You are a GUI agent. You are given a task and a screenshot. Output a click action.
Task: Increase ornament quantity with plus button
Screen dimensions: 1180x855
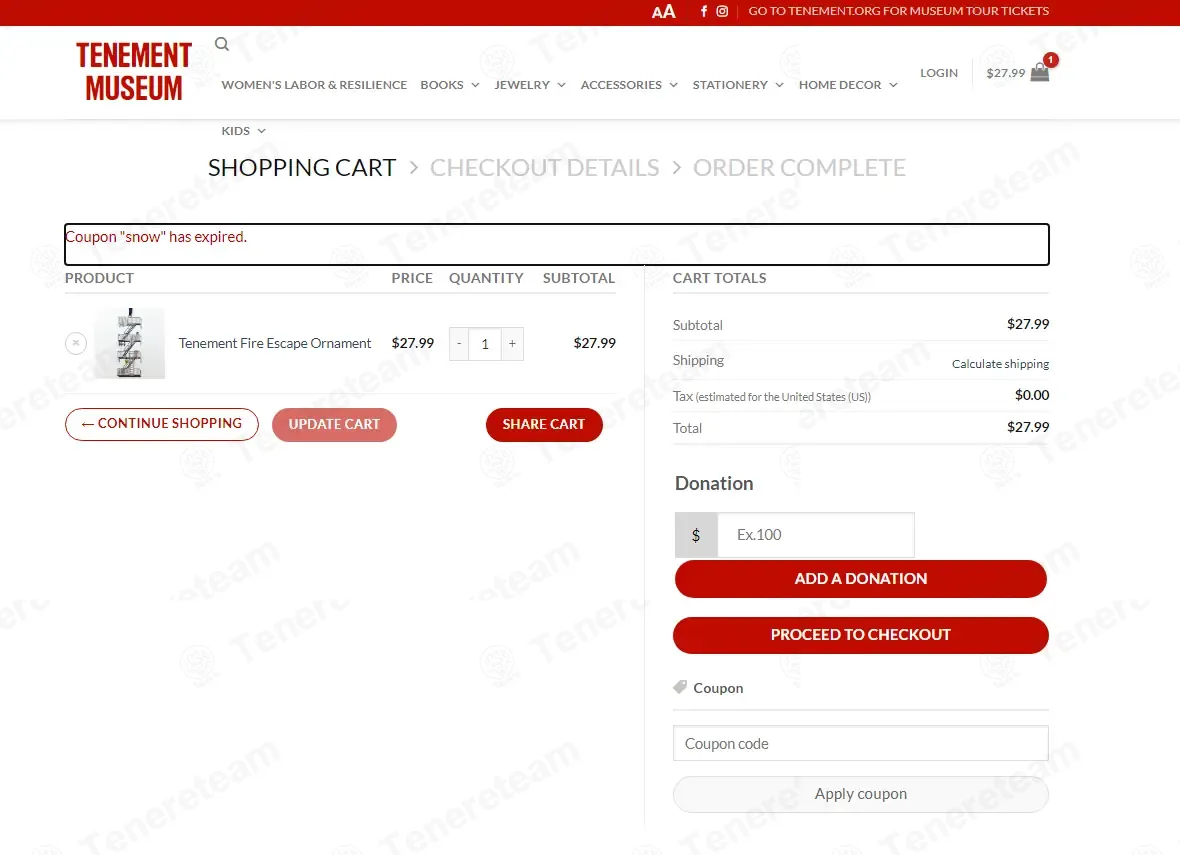[x=512, y=344]
